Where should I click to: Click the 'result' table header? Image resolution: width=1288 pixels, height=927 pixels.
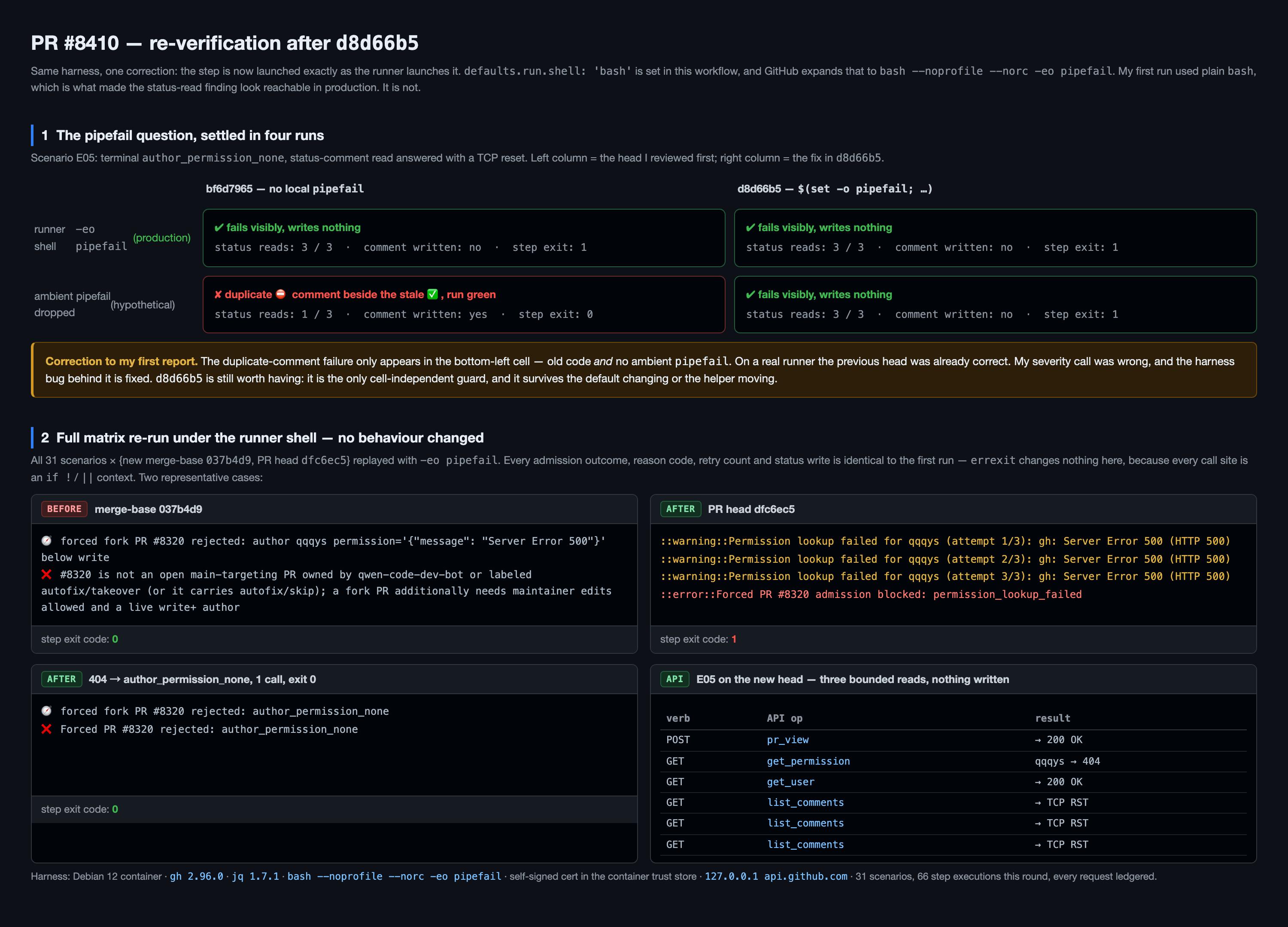point(1052,718)
